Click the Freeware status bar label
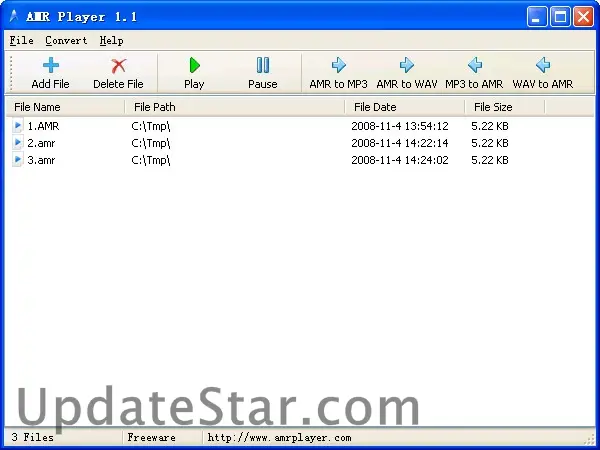This screenshot has height=450, width=600. pos(152,437)
